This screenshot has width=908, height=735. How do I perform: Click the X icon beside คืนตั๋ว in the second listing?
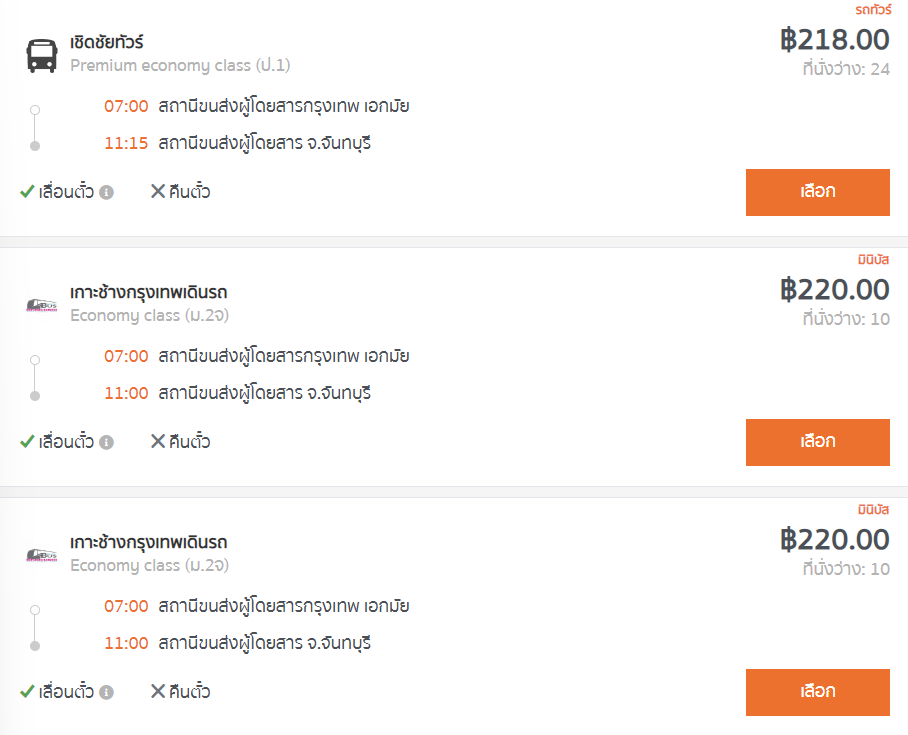point(158,441)
